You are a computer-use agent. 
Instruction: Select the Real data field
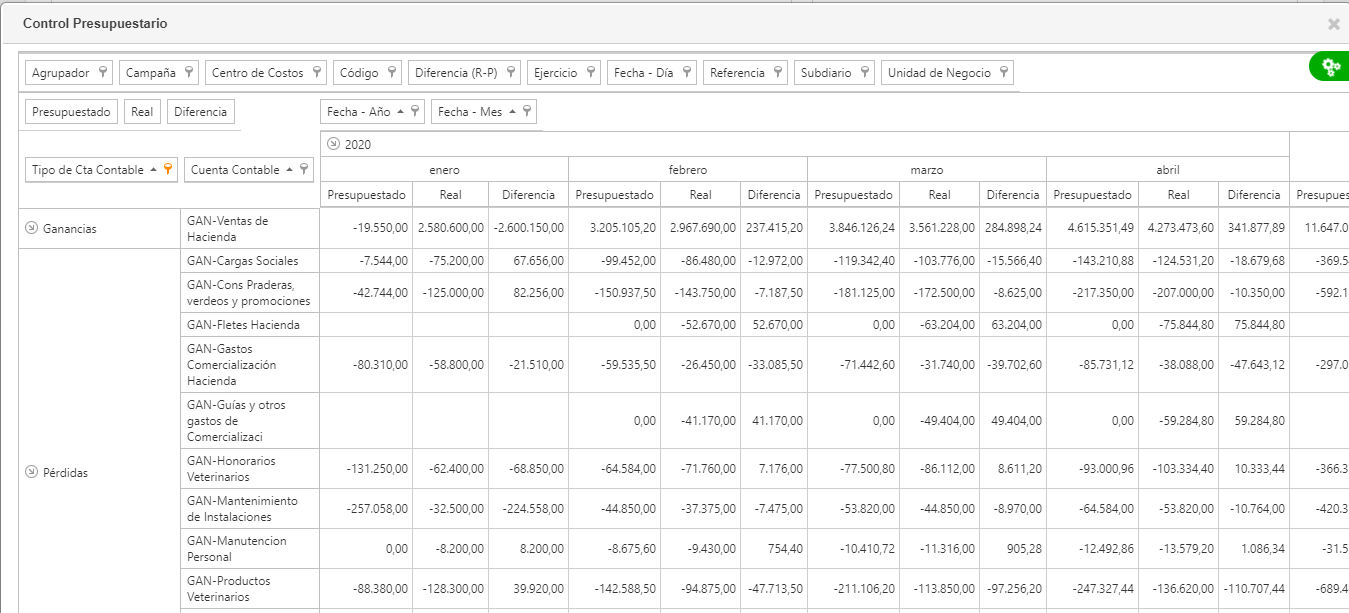click(142, 112)
